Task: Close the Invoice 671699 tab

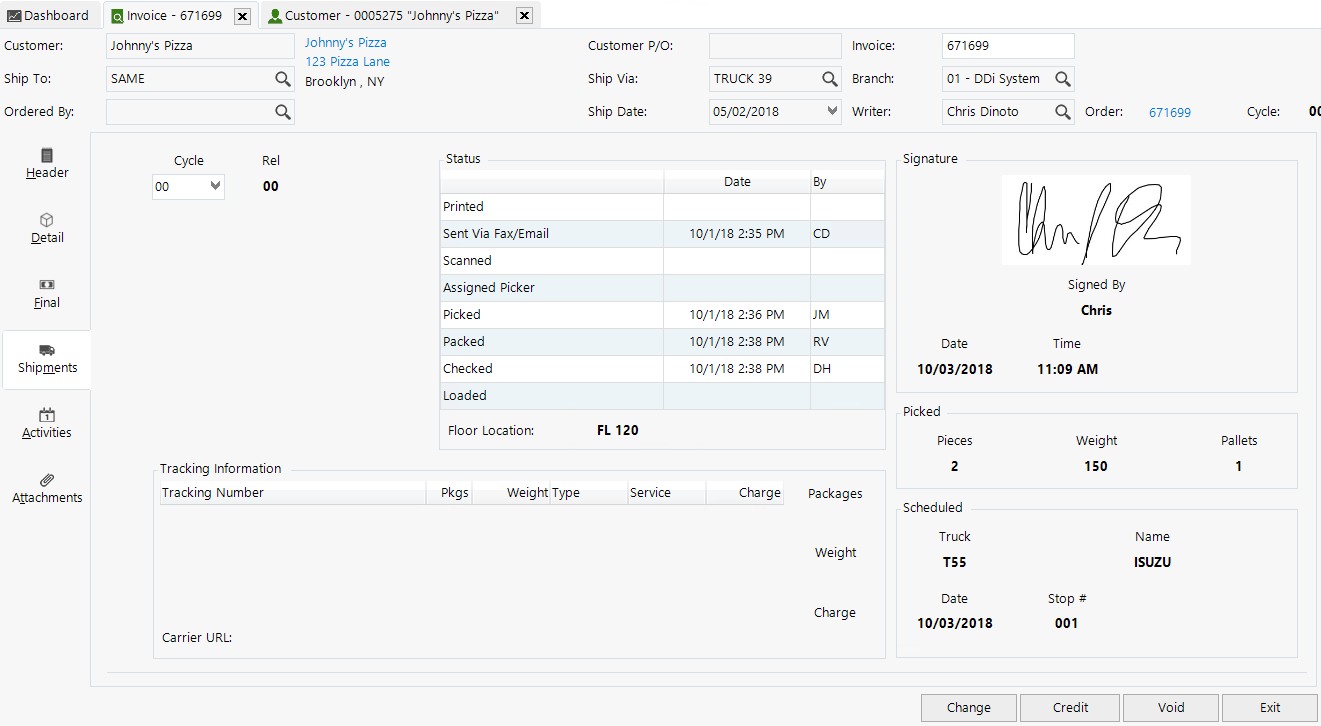Action: [242, 16]
